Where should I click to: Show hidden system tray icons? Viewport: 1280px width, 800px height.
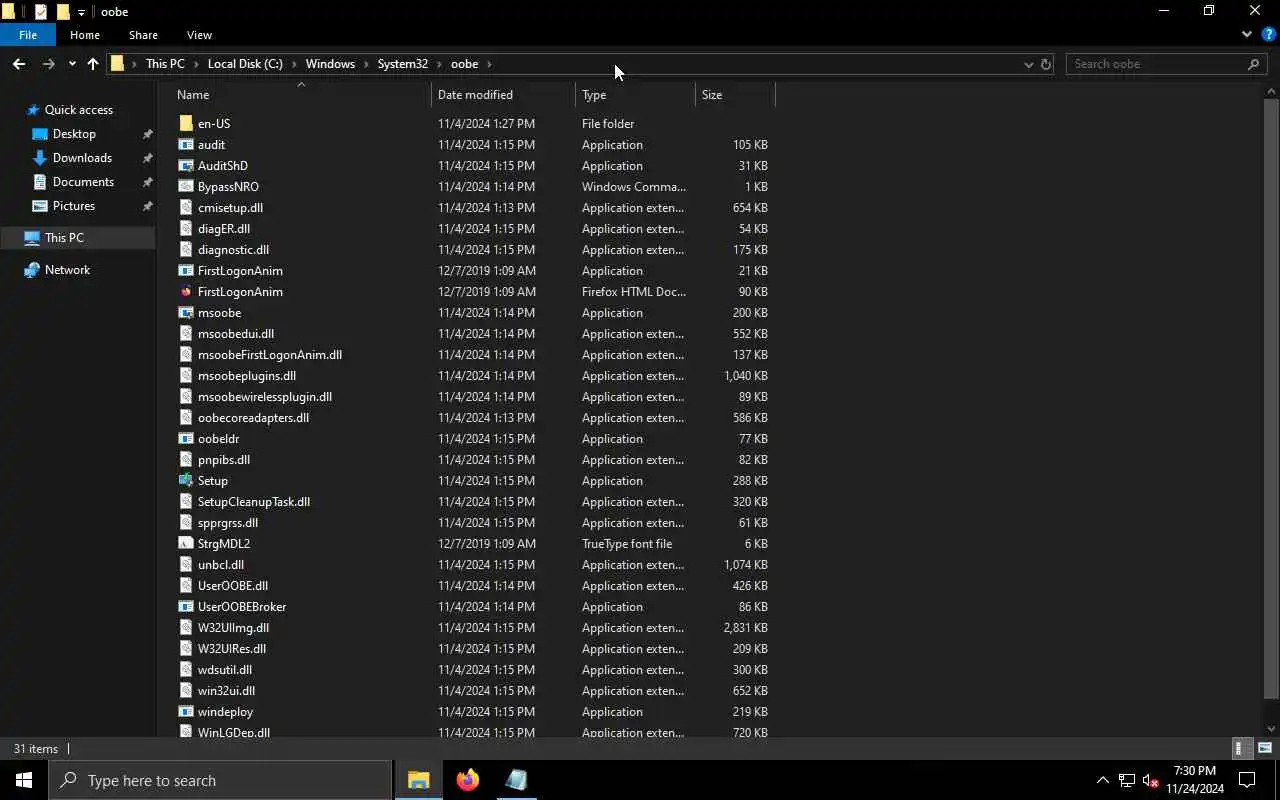[x=1102, y=780]
